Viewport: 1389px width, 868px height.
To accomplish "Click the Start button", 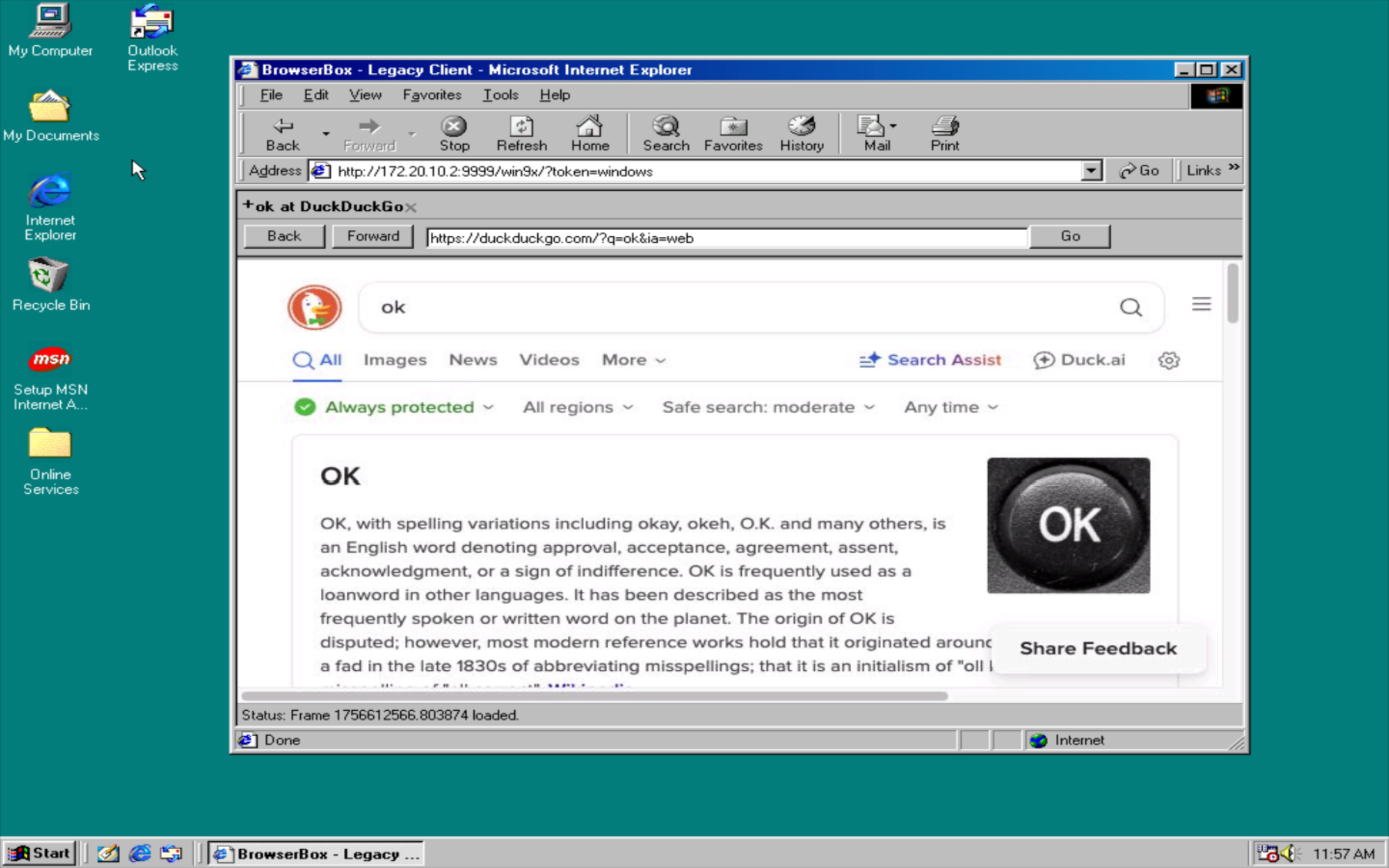I will click(x=39, y=853).
